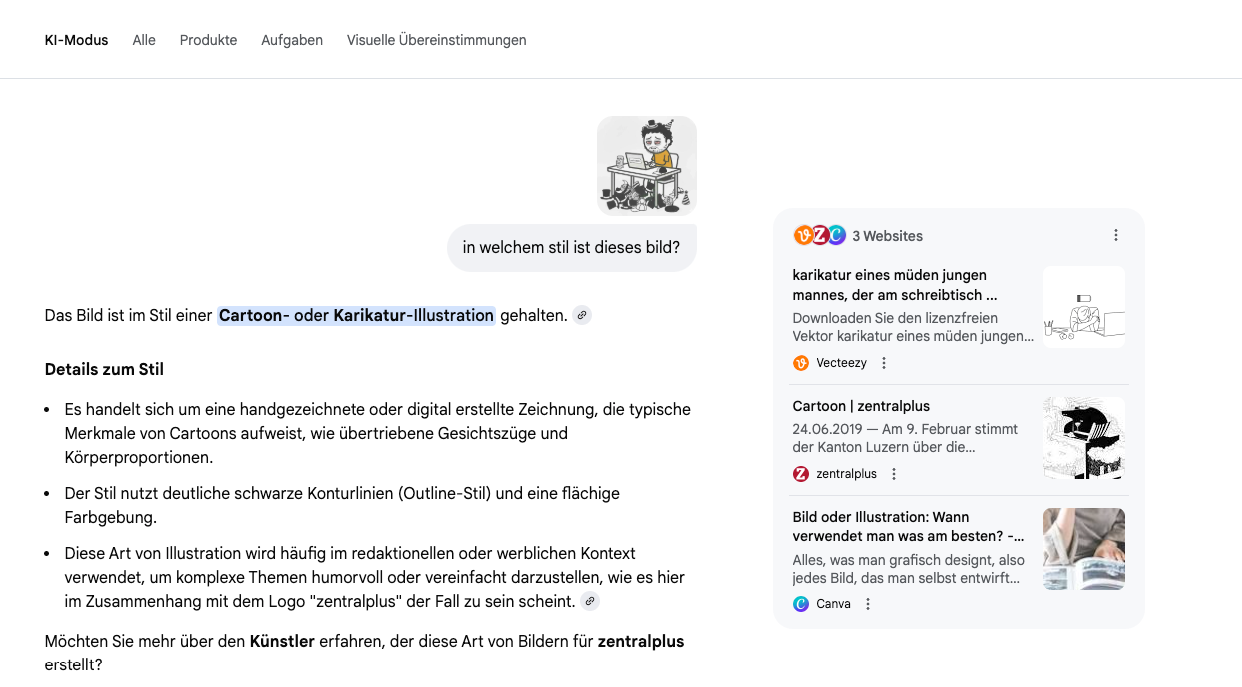The image size is (1242, 687).
Task: Click the stacked website icons beside 3 Websites
Action: click(x=819, y=235)
